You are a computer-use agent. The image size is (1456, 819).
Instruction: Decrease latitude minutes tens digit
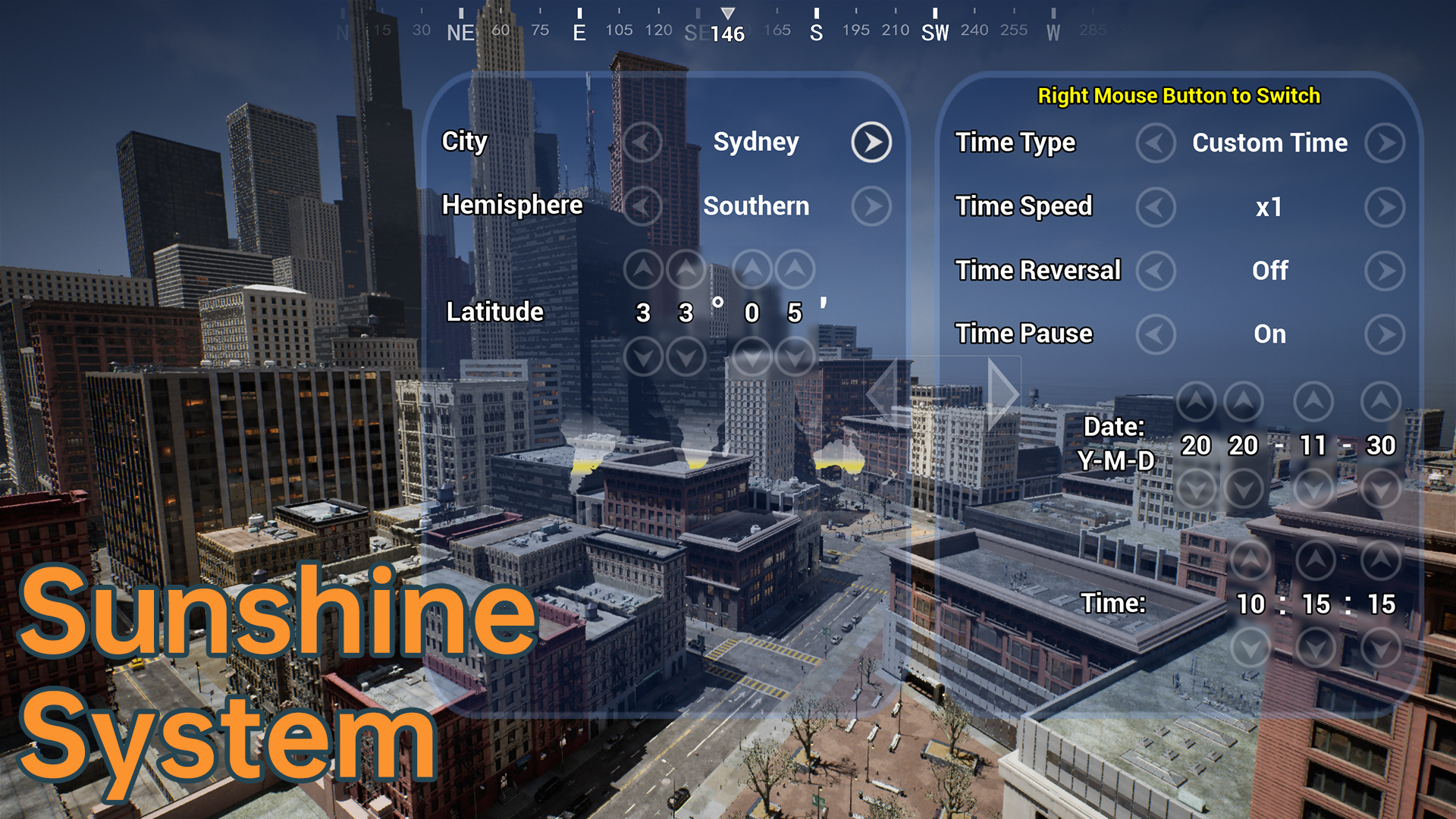(x=752, y=356)
